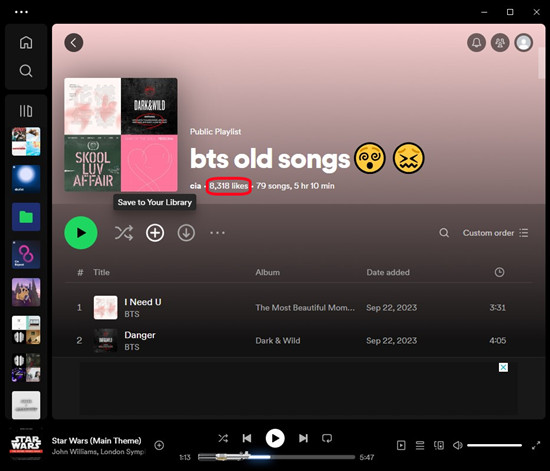Adjust the volume slider
The image size is (550, 471).
494,445
